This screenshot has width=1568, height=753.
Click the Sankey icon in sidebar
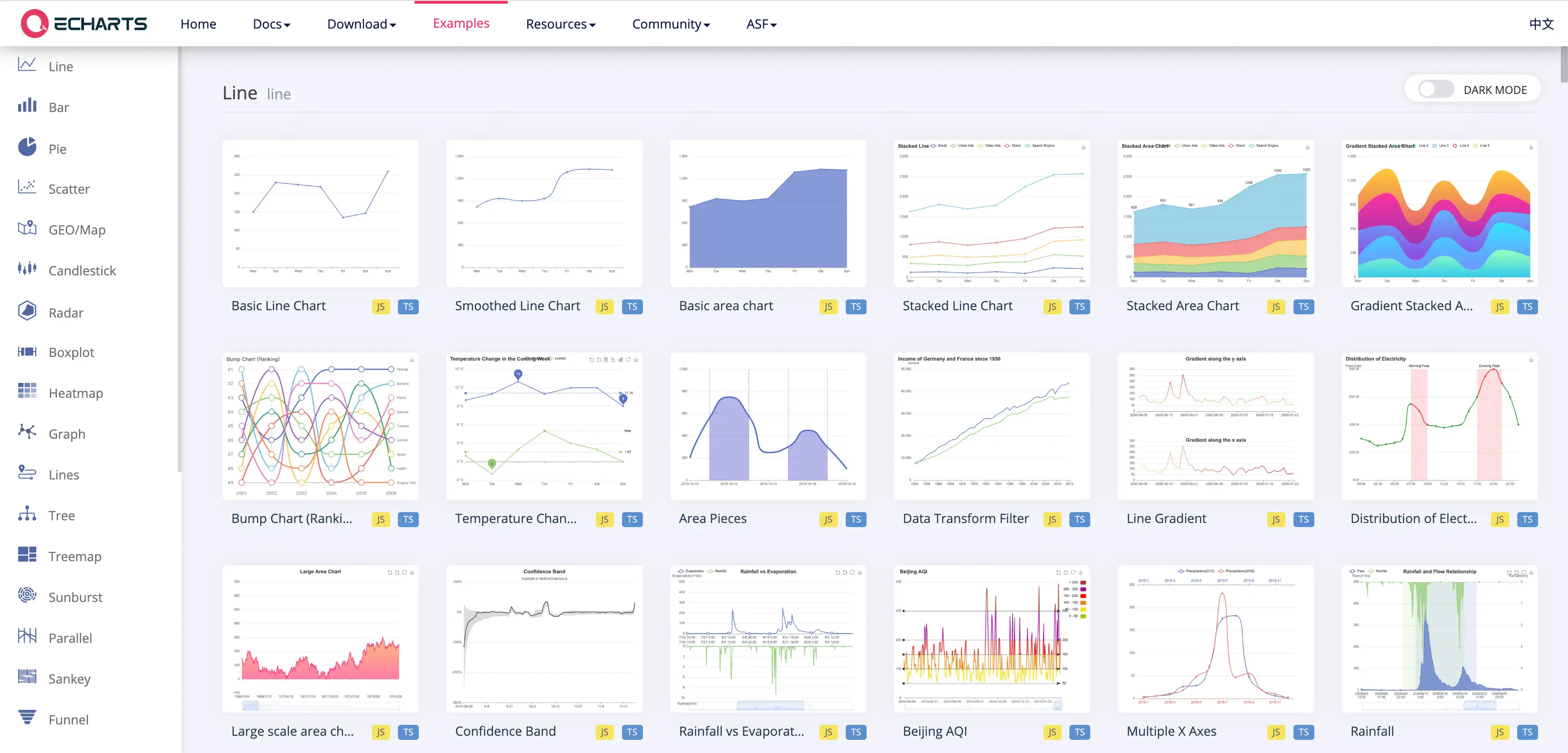tap(27, 677)
